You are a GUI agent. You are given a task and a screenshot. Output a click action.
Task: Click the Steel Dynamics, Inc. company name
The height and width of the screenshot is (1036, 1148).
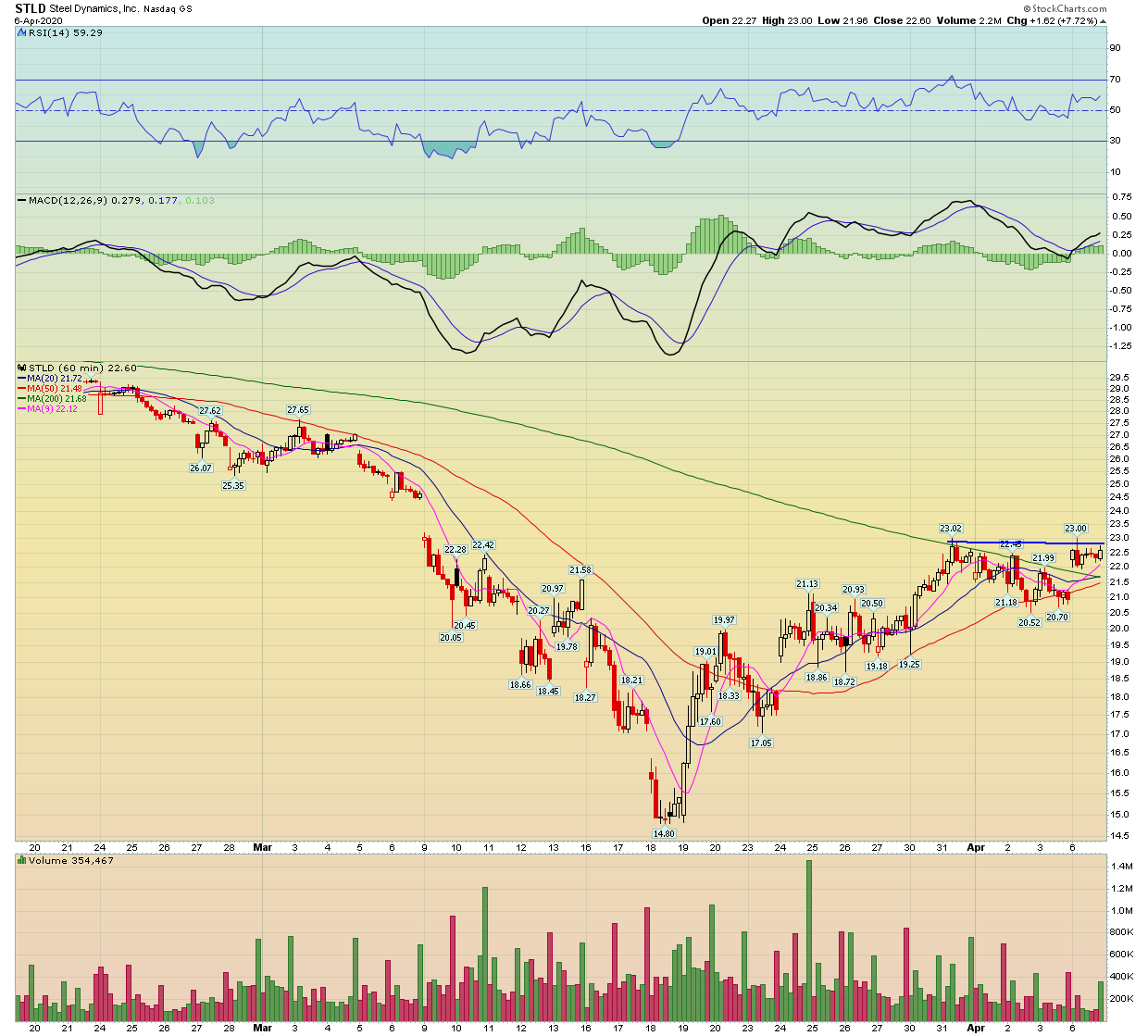point(94,8)
